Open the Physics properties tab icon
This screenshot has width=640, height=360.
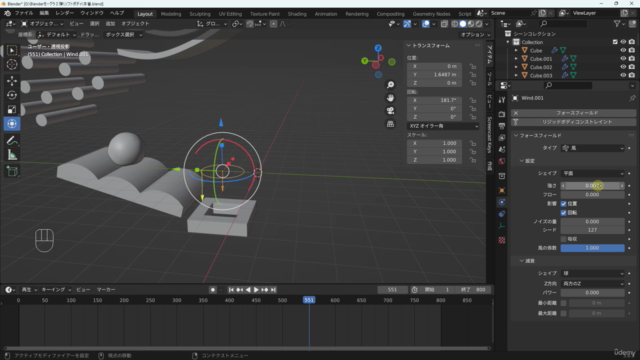pyautogui.click(x=502, y=202)
